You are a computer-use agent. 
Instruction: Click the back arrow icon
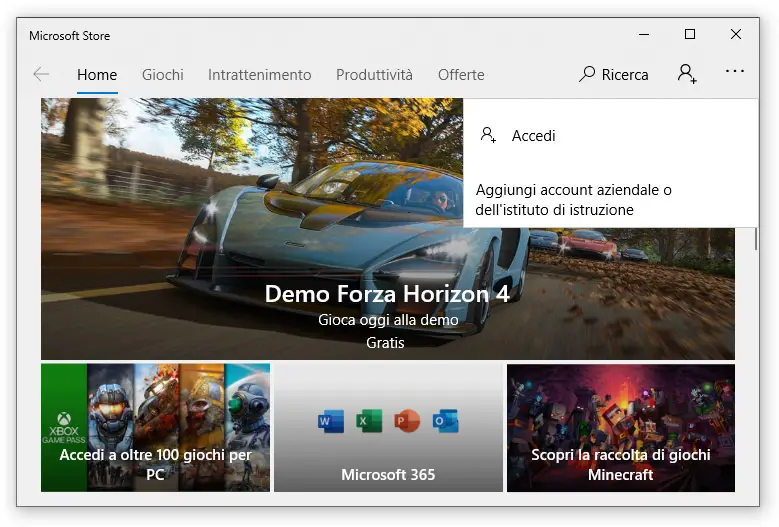tap(41, 74)
